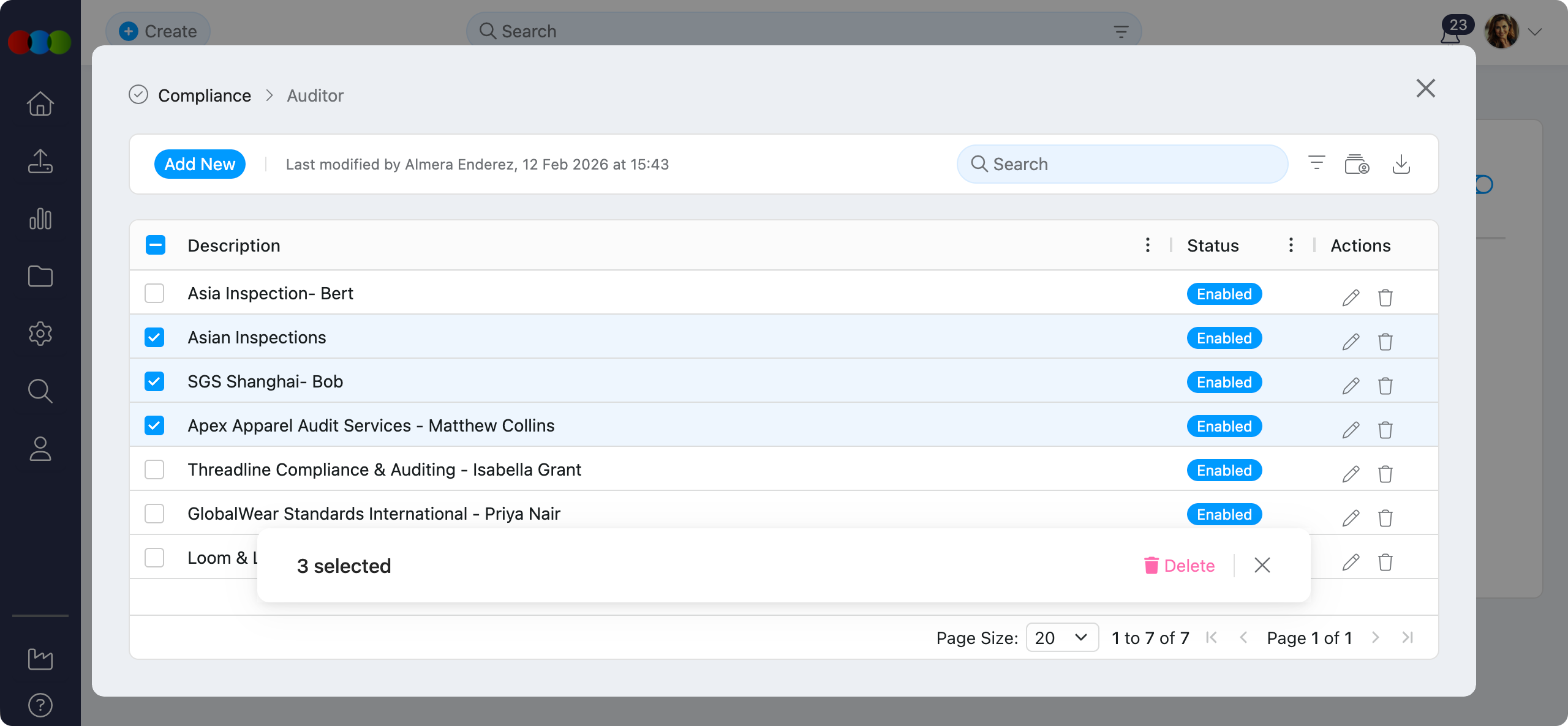This screenshot has width=1568, height=726.
Task: Click the download export icon
Action: click(x=1401, y=164)
